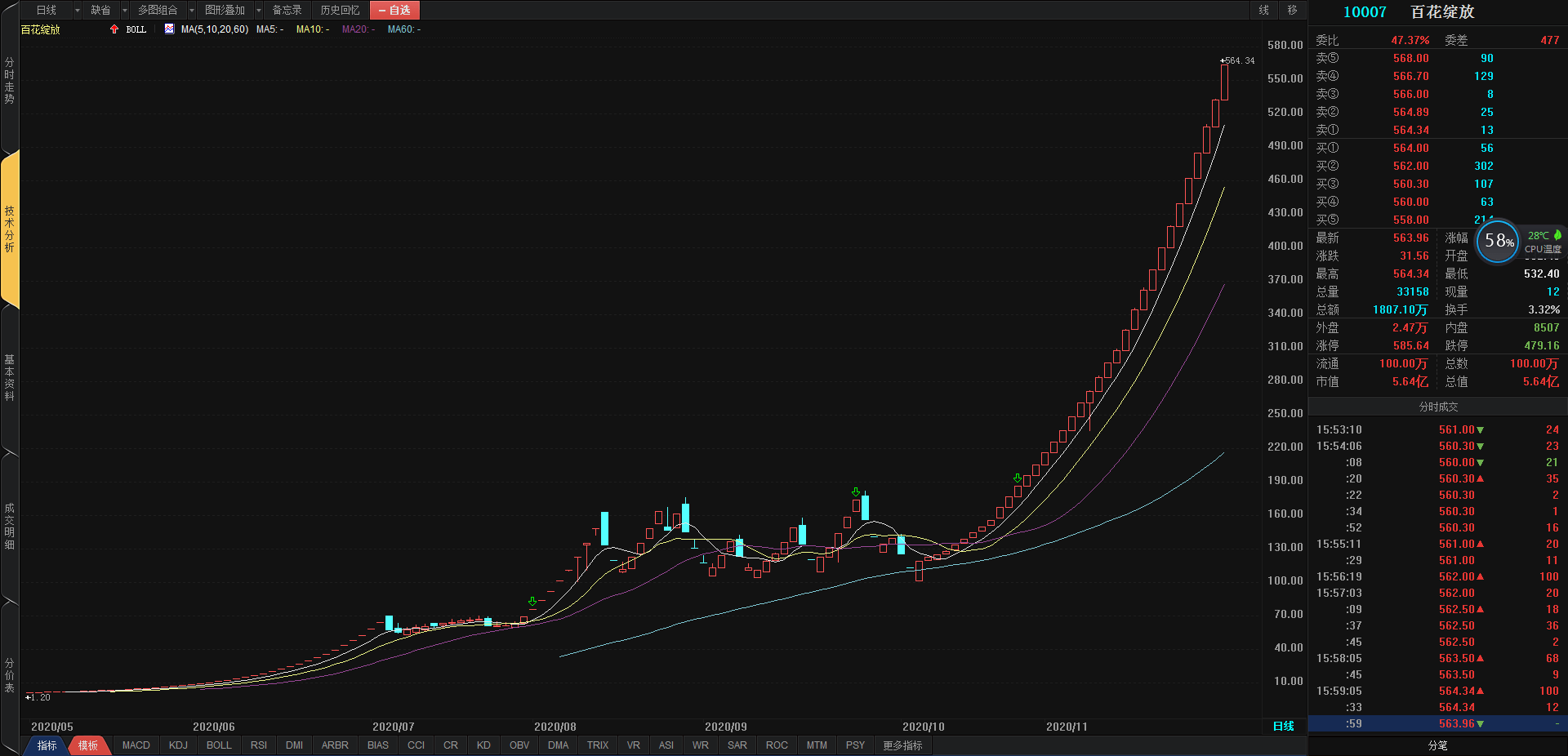Click the purple MA20 legend label
Screen dimensions: 1568x756
358,29
